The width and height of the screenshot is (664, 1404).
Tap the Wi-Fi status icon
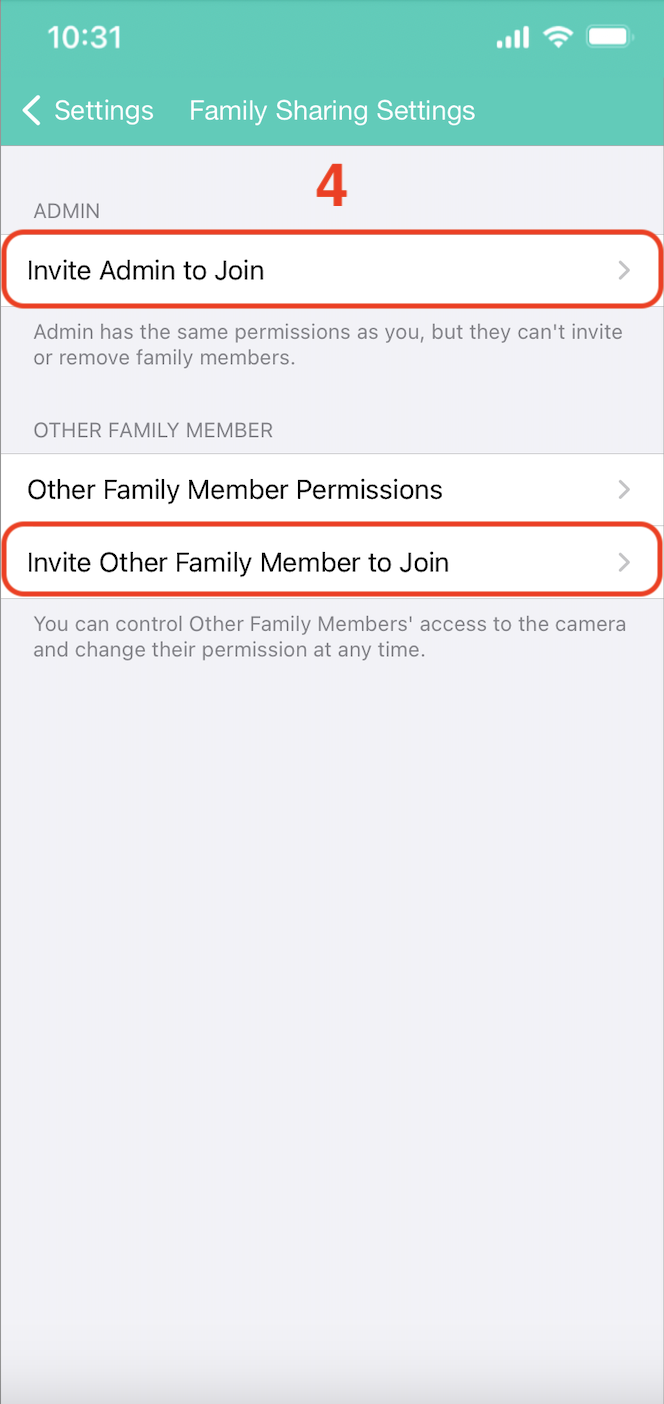[558, 38]
